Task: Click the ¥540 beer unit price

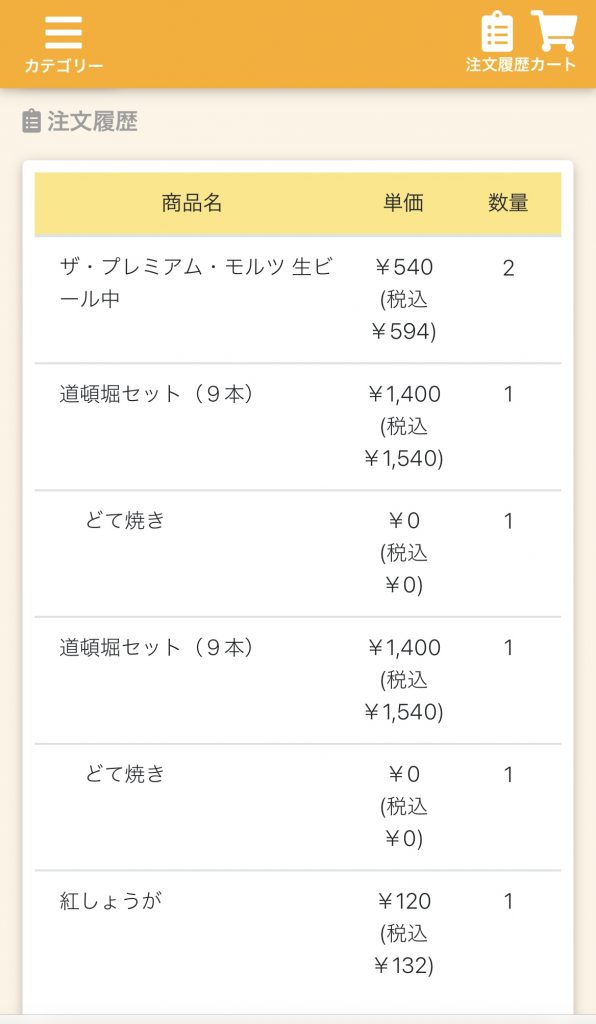Action: pyautogui.click(x=404, y=267)
